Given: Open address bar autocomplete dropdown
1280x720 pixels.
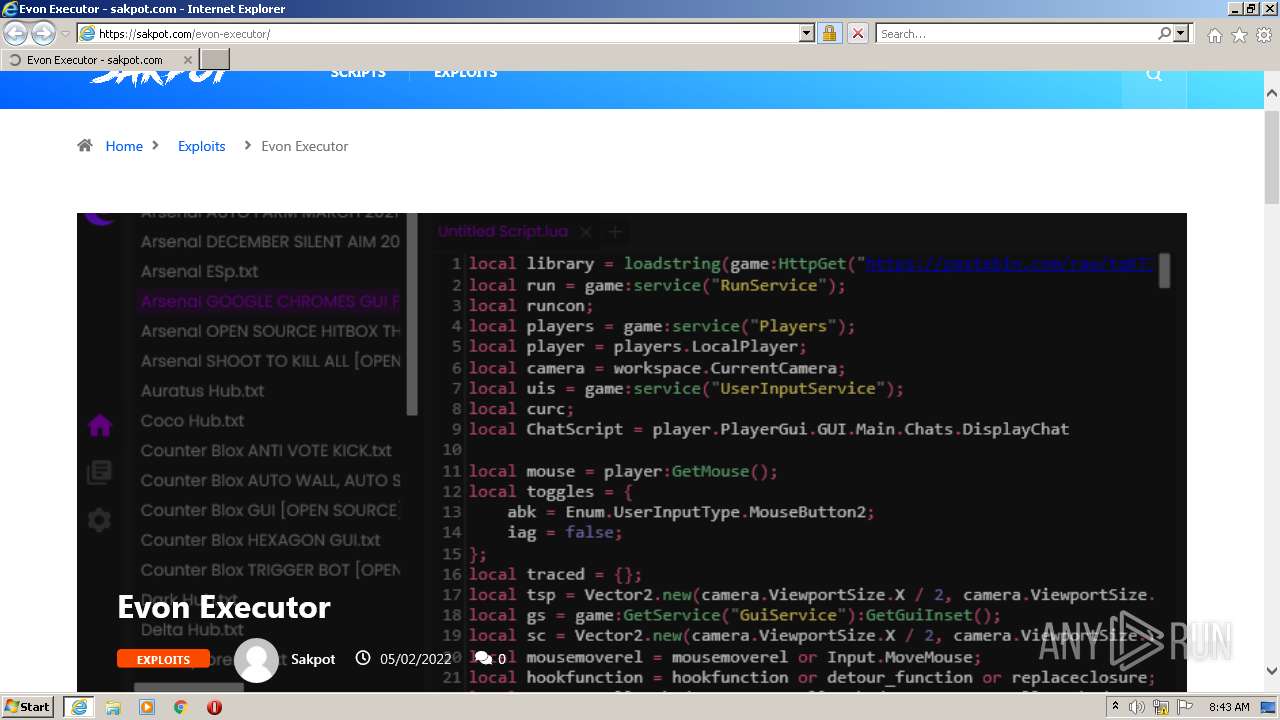Looking at the screenshot, I should [807, 33].
